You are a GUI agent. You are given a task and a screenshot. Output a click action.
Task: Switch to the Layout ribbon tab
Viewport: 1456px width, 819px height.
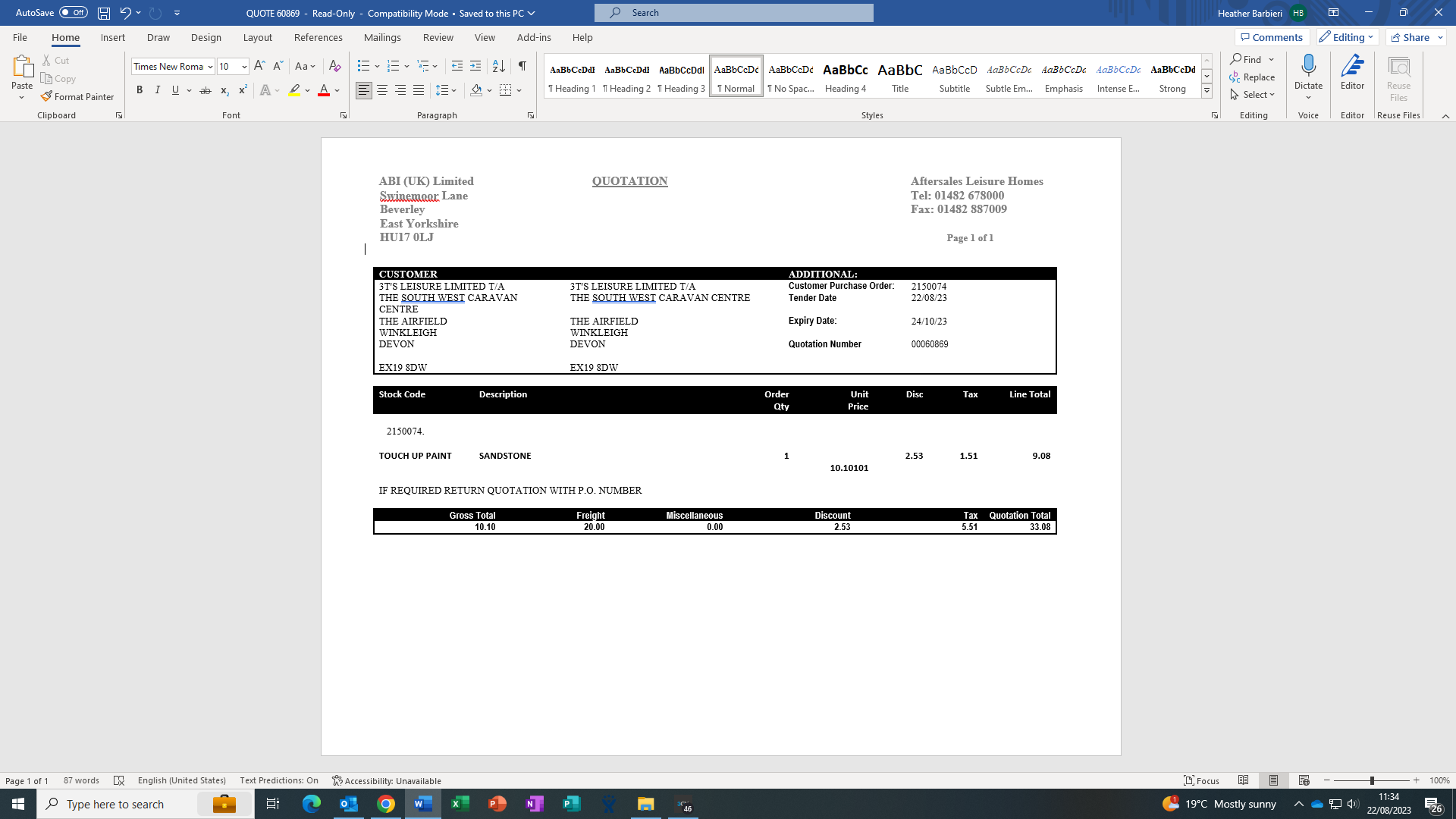257,37
